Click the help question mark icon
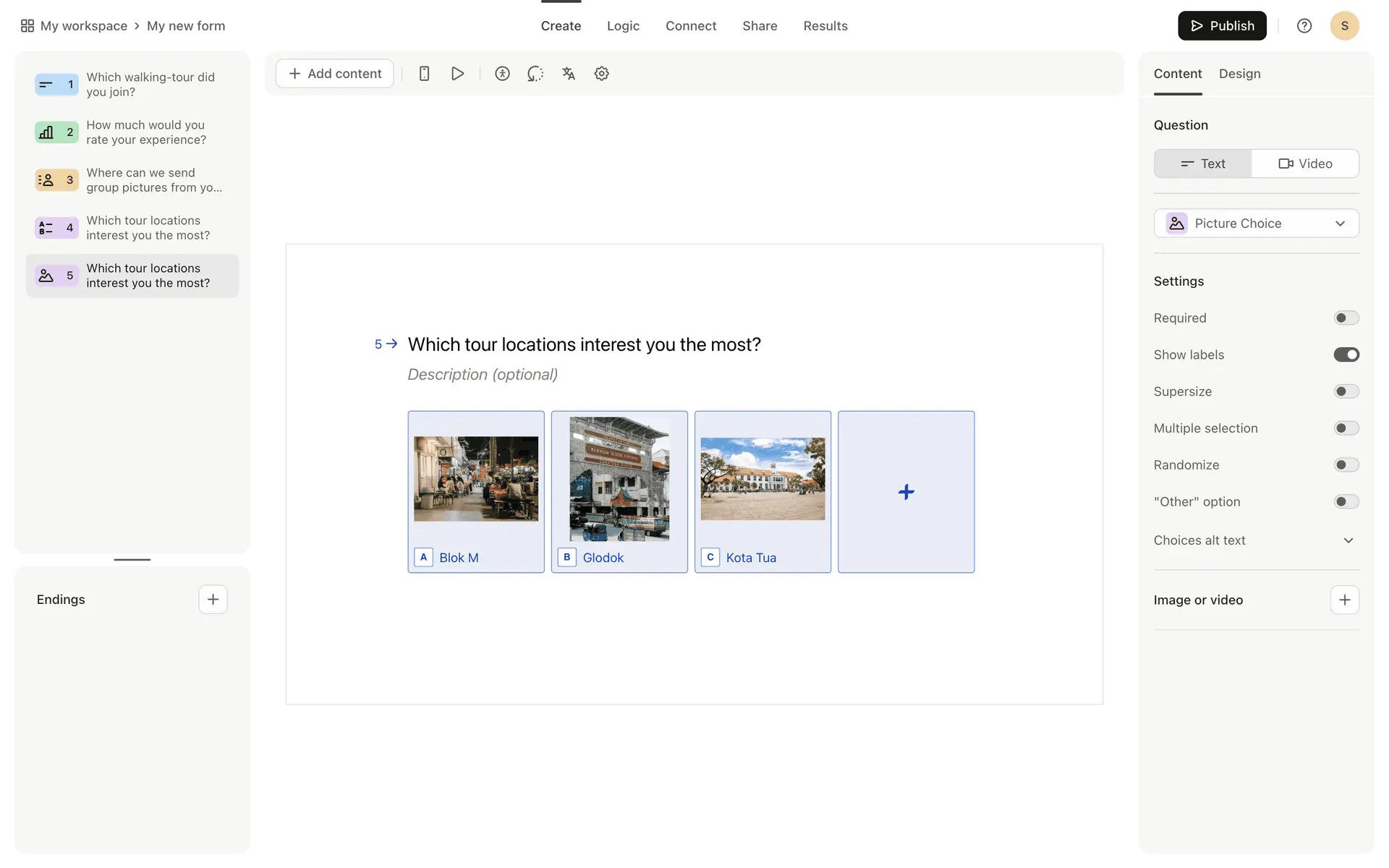1389x868 pixels. [x=1304, y=26]
